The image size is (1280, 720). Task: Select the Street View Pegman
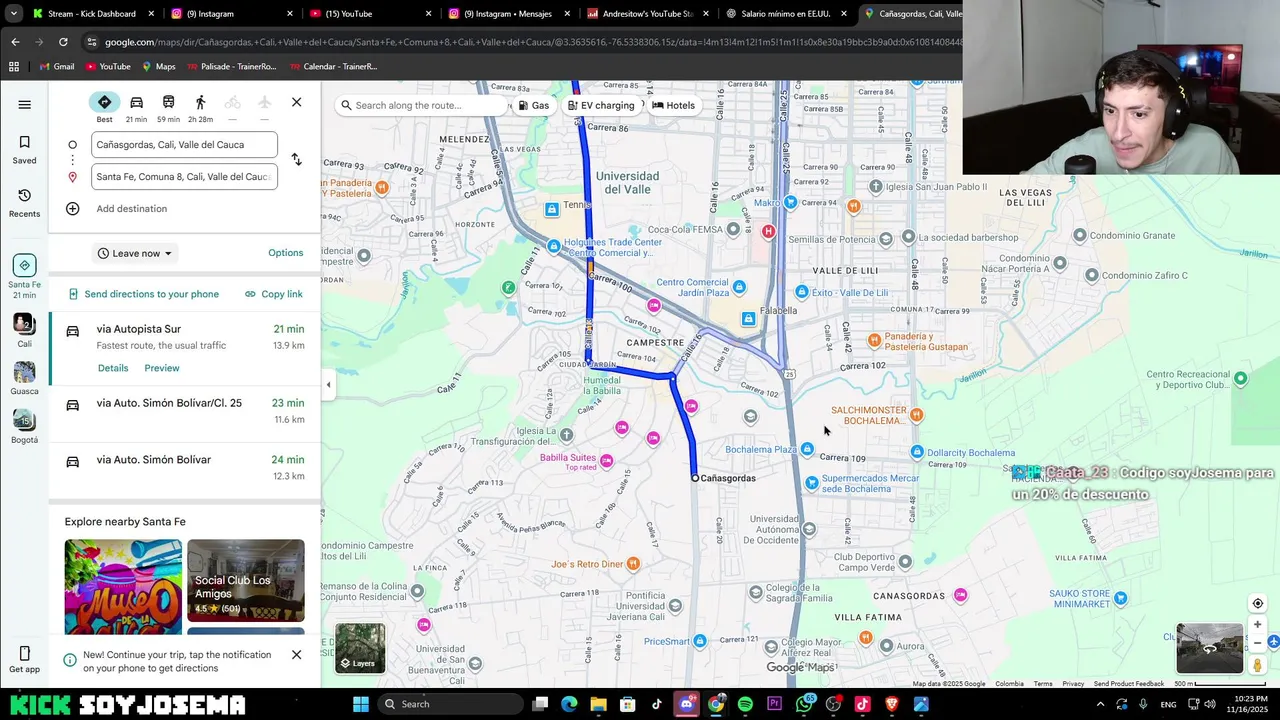tap(1258, 665)
